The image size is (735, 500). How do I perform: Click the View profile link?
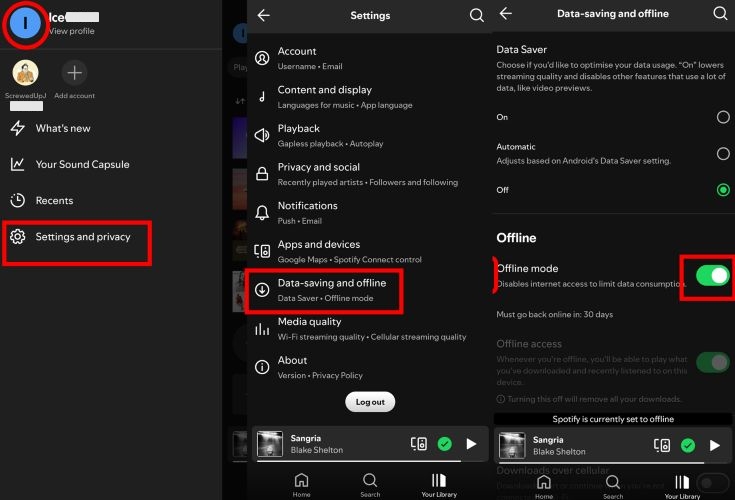[x=71, y=31]
